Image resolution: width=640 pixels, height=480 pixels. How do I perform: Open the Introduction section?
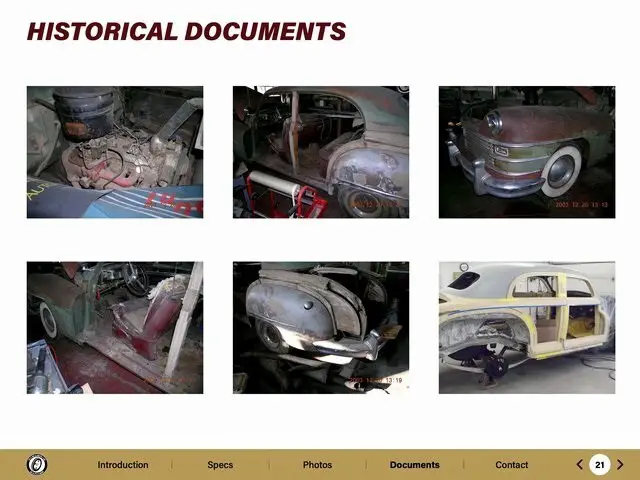pyautogui.click(x=122, y=465)
